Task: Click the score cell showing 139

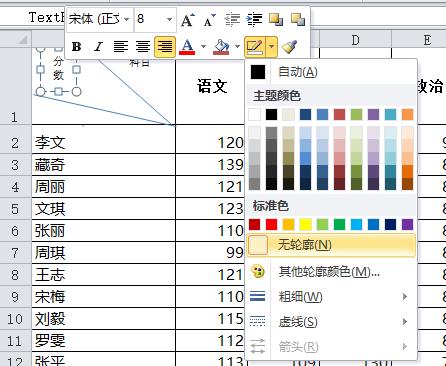Action: click(x=211, y=165)
